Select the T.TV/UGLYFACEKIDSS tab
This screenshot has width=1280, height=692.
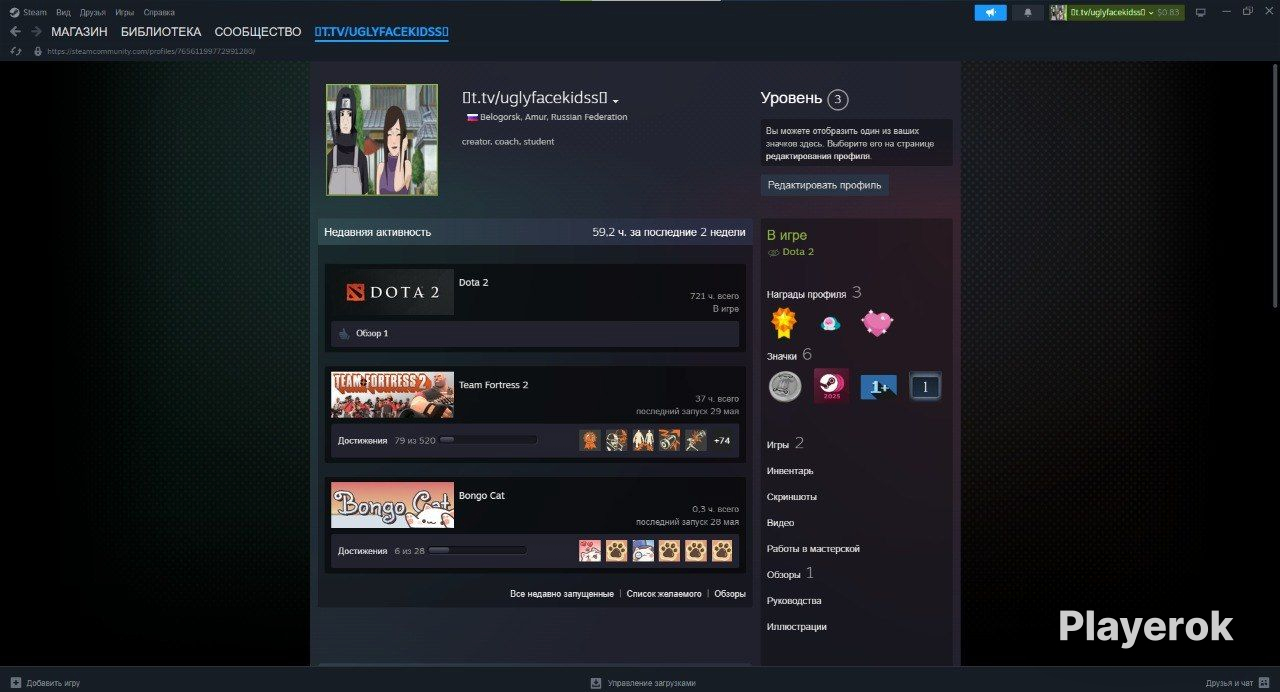pos(382,32)
